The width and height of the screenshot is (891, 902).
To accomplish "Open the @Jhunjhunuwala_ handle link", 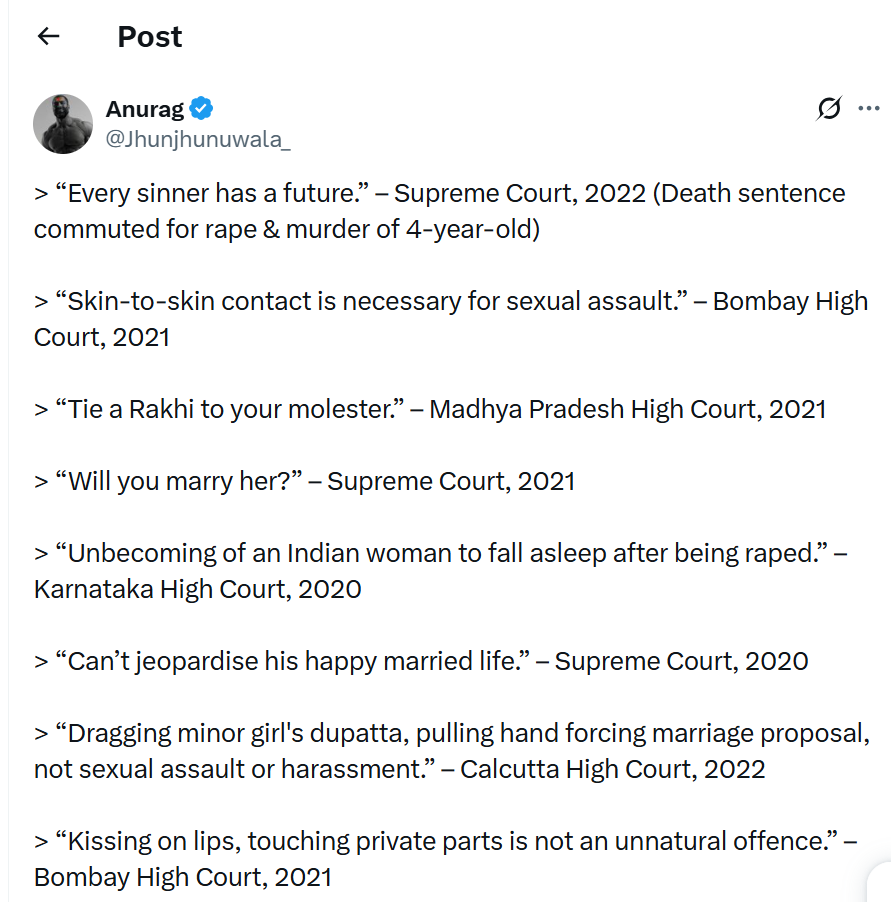I will pos(198,139).
